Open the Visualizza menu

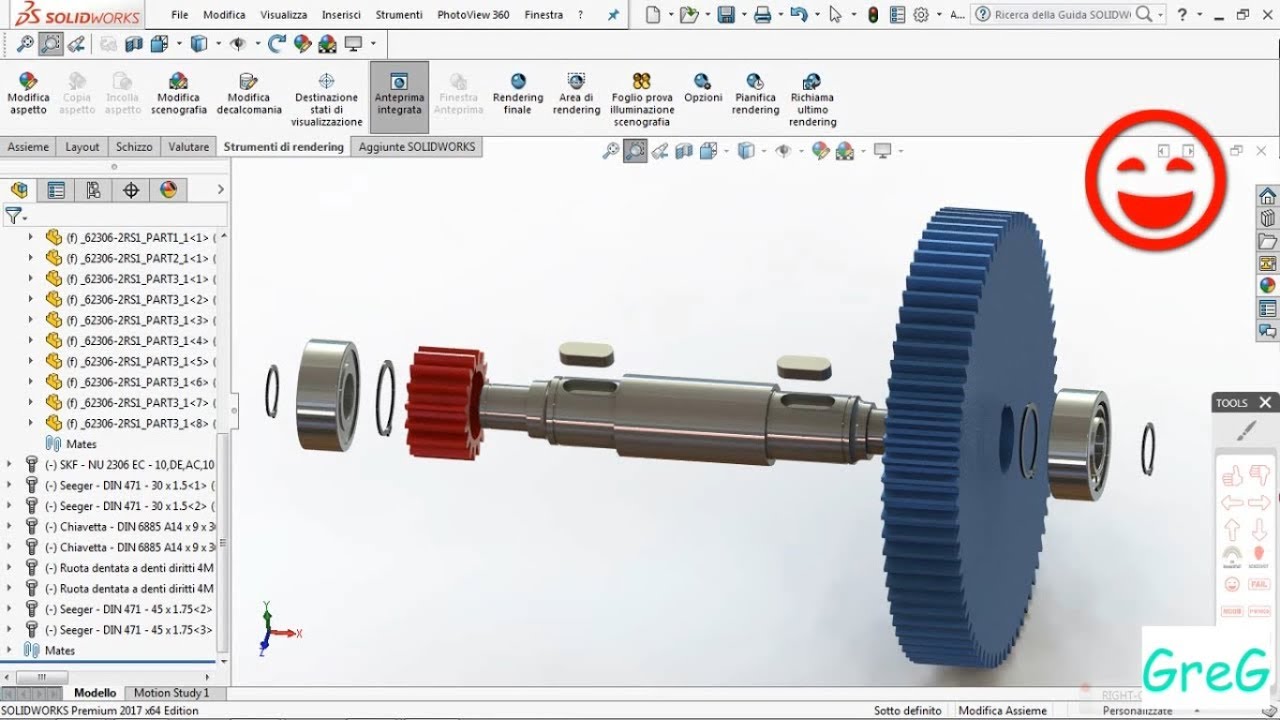284,15
